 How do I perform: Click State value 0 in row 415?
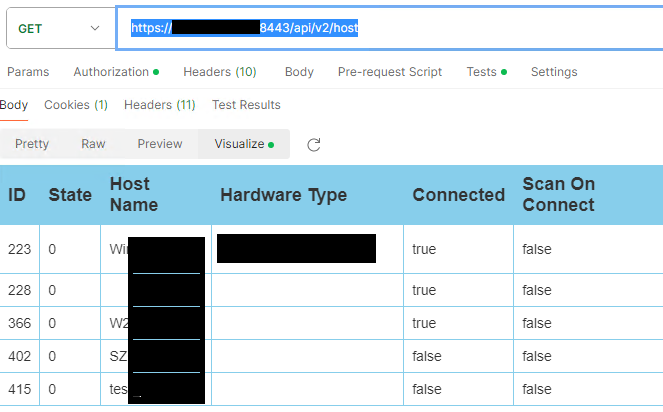pos(52,389)
